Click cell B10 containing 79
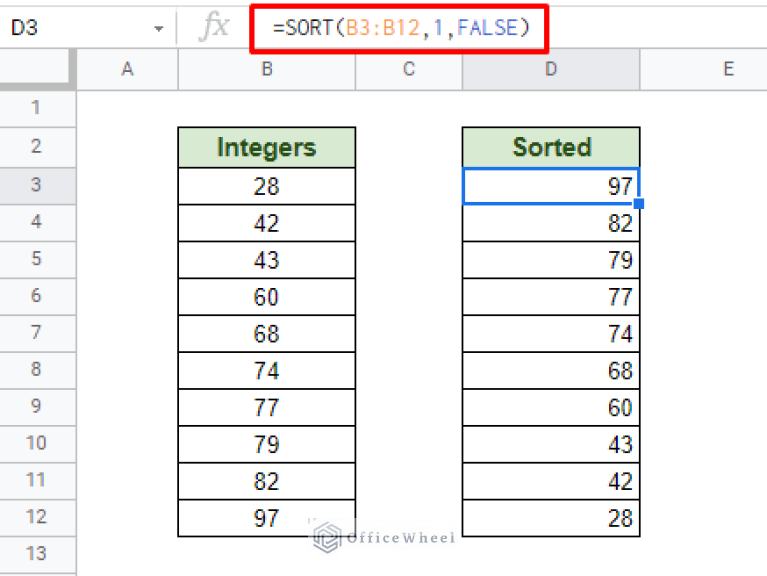 267,444
